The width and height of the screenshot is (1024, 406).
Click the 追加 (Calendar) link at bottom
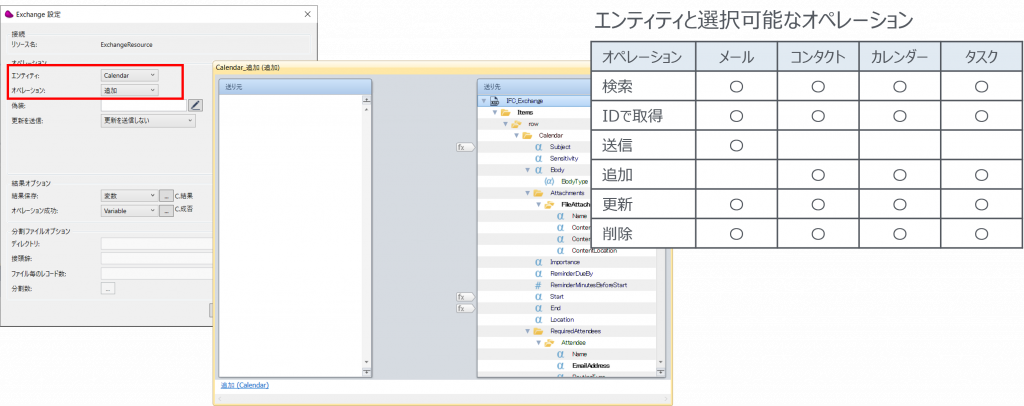coord(245,385)
